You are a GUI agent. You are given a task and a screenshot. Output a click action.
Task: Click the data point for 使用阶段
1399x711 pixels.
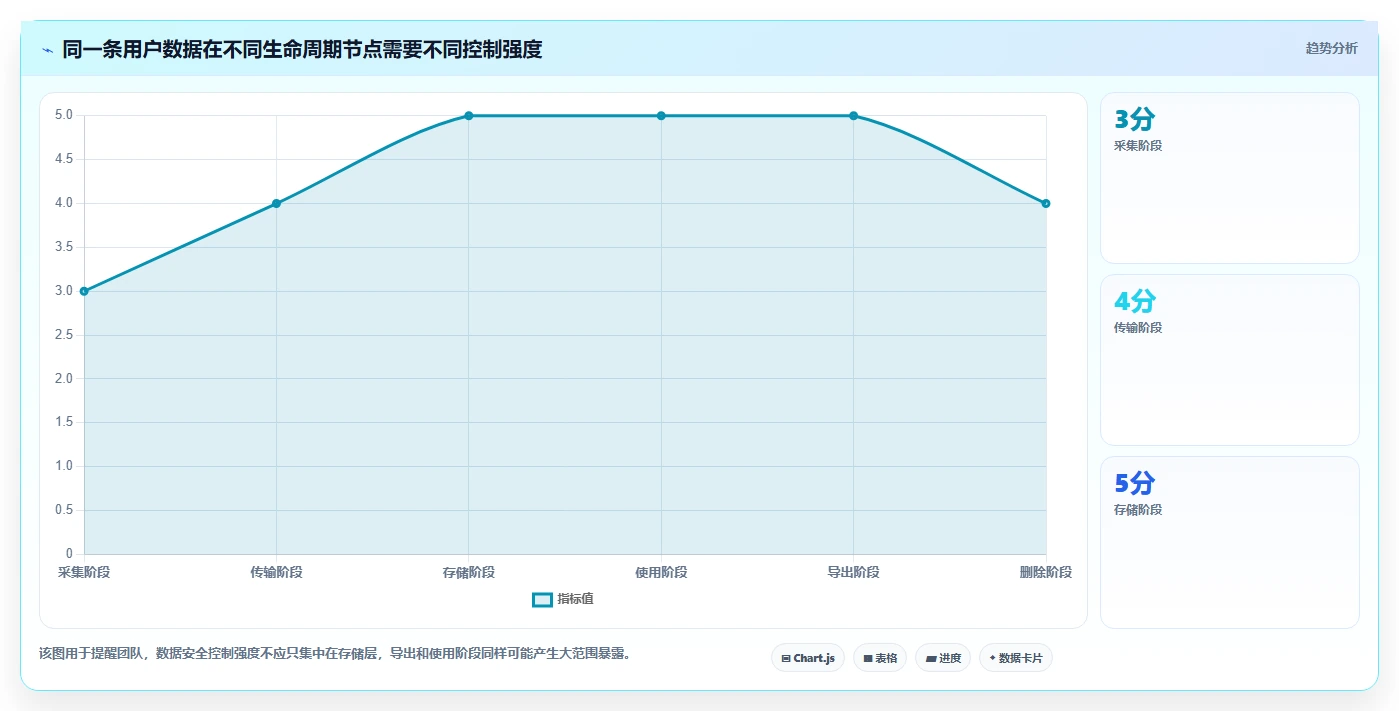click(661, 116)
